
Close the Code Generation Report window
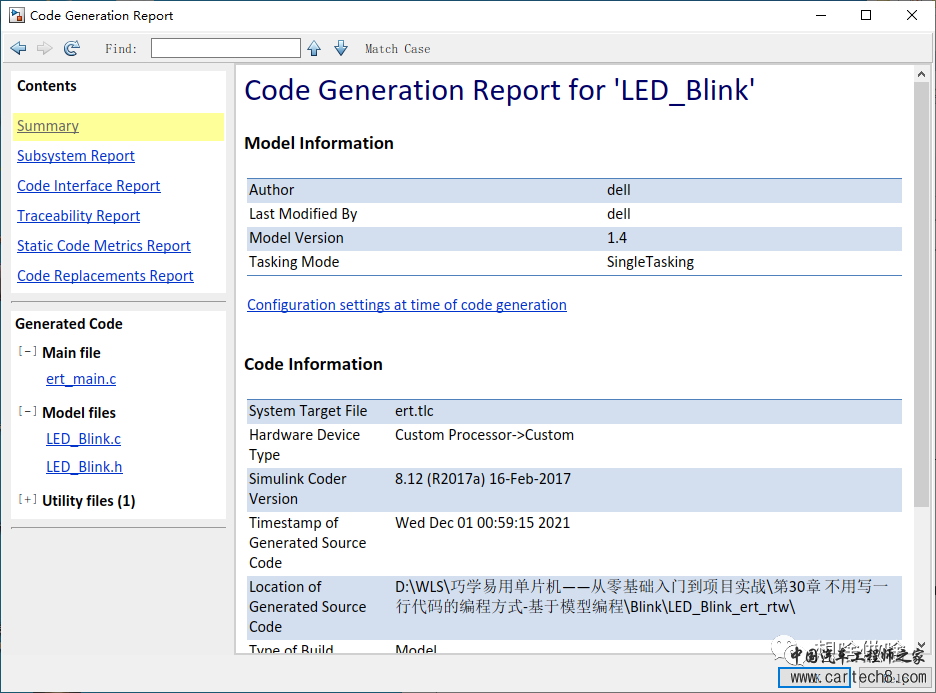[x=912, y=16]
